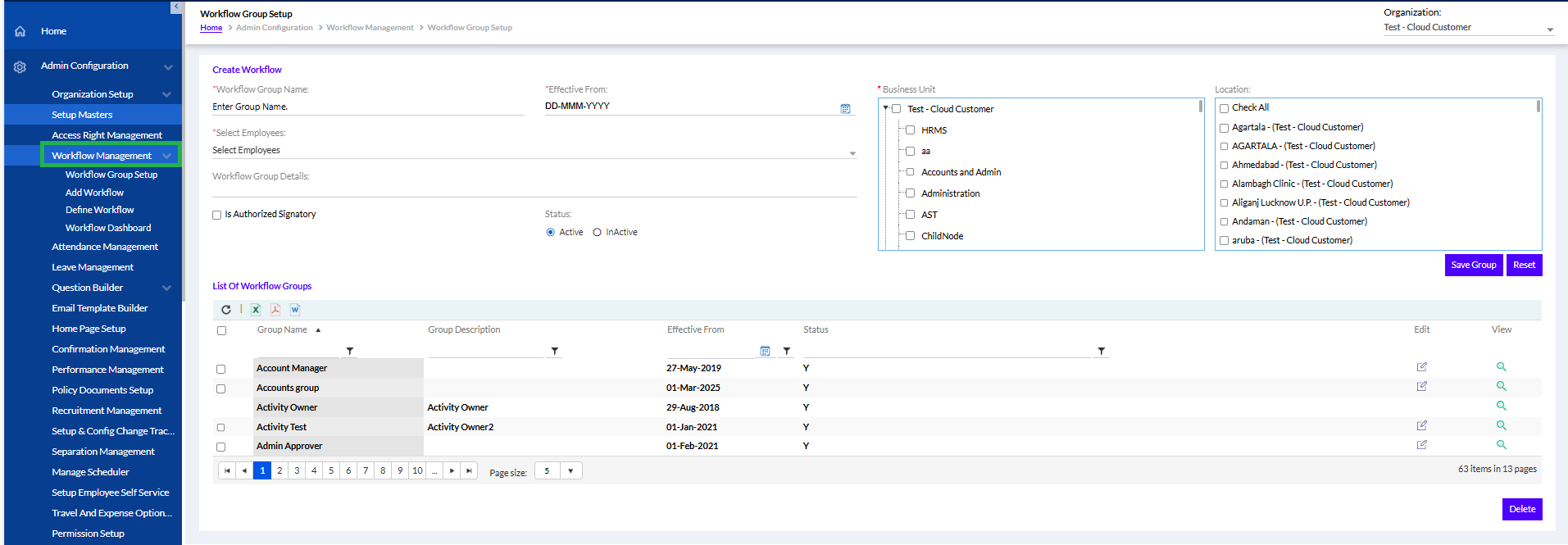
Task: Check the HRMS business unit
Action: pyautogui.click(x=910, y=130)
